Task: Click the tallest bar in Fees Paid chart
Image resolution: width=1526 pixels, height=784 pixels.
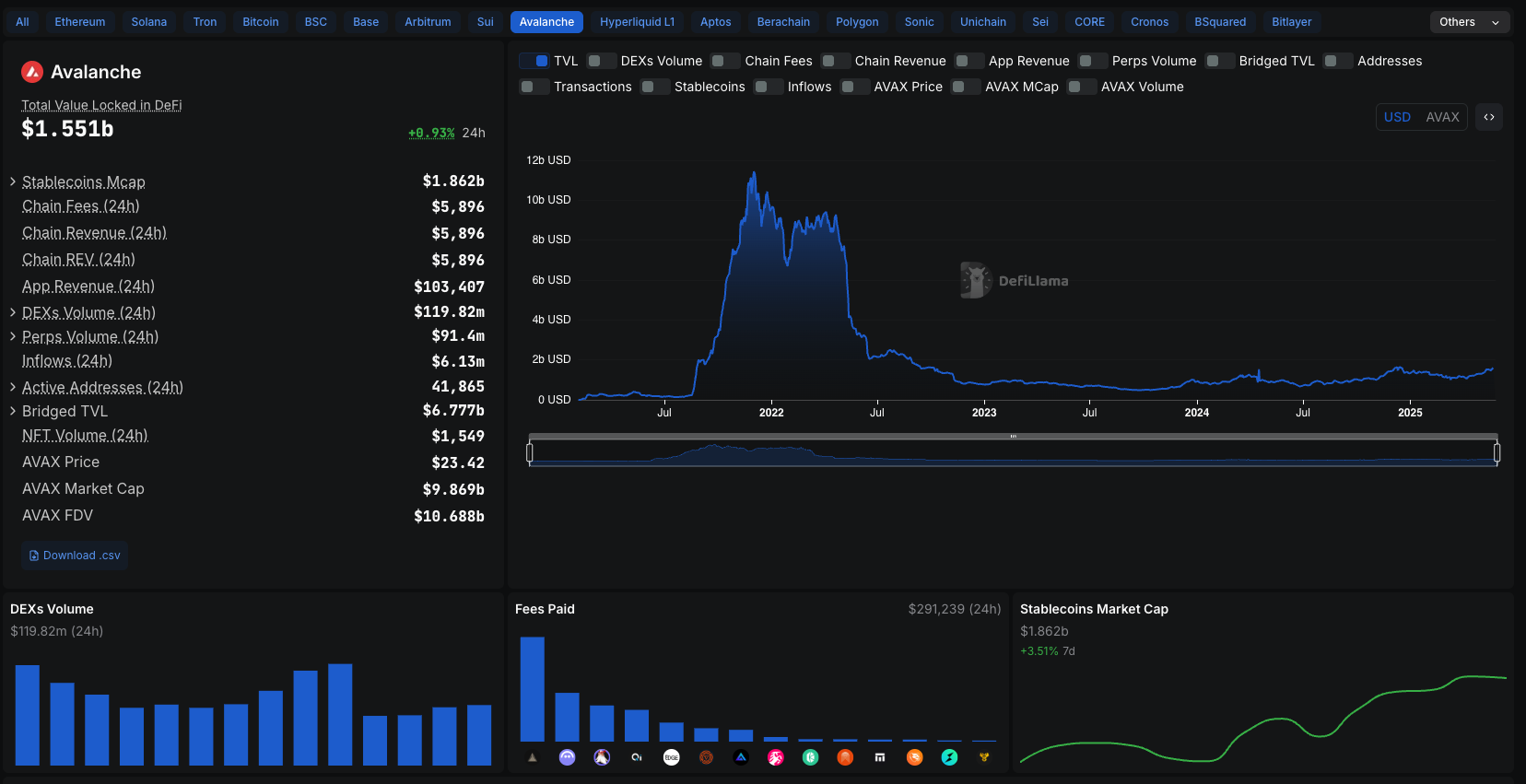Action: pyautogui.click(x=532, y=689)
